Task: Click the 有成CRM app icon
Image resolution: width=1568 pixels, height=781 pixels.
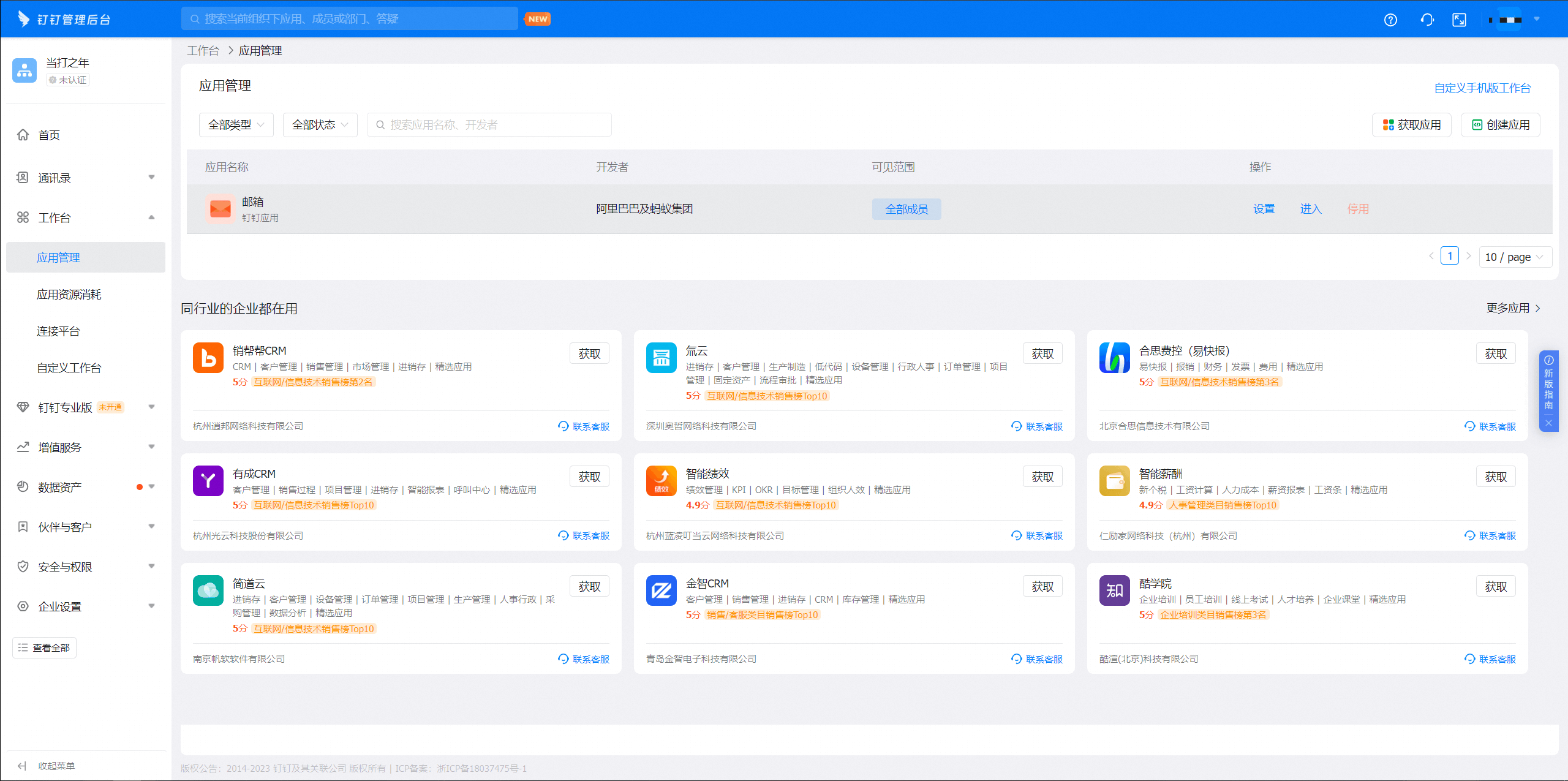Action: 208,481
